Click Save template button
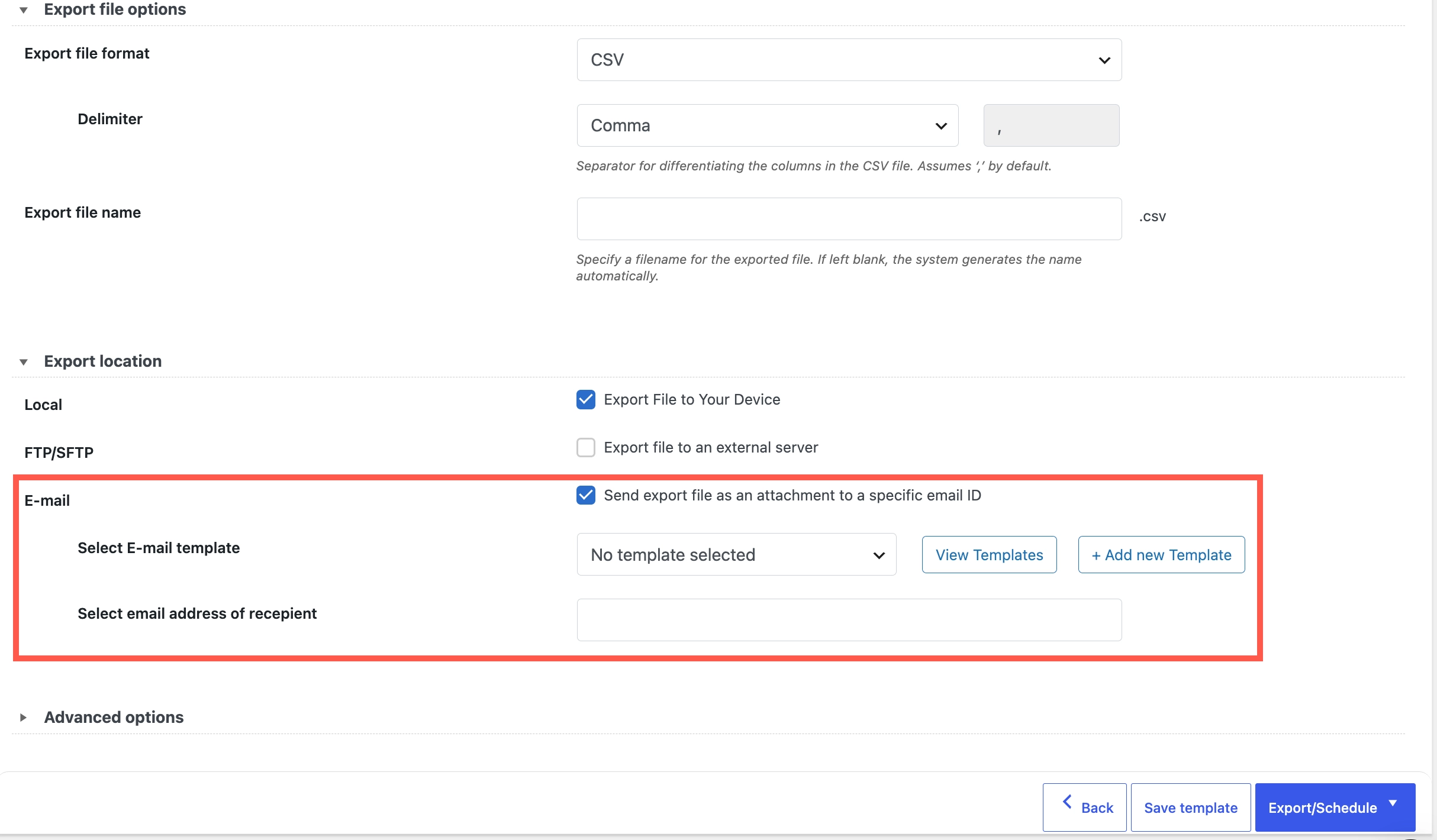Viewport: 1437px width, 840px height. click(1190, 807)
